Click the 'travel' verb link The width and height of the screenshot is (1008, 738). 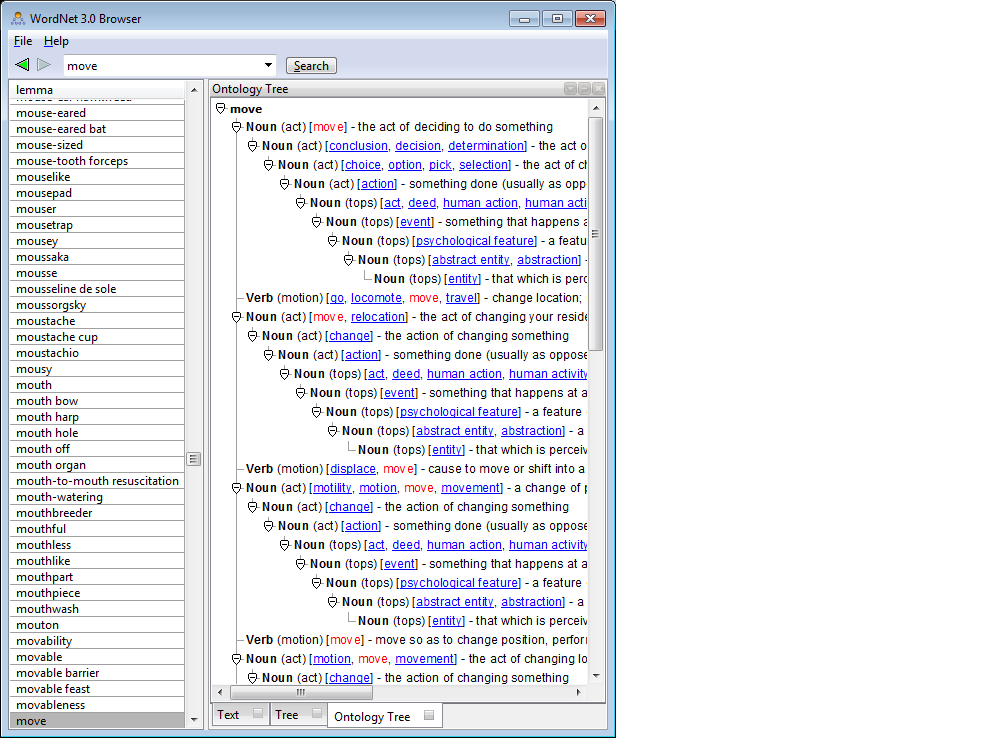pyautogui.click(x=461, y=298)
